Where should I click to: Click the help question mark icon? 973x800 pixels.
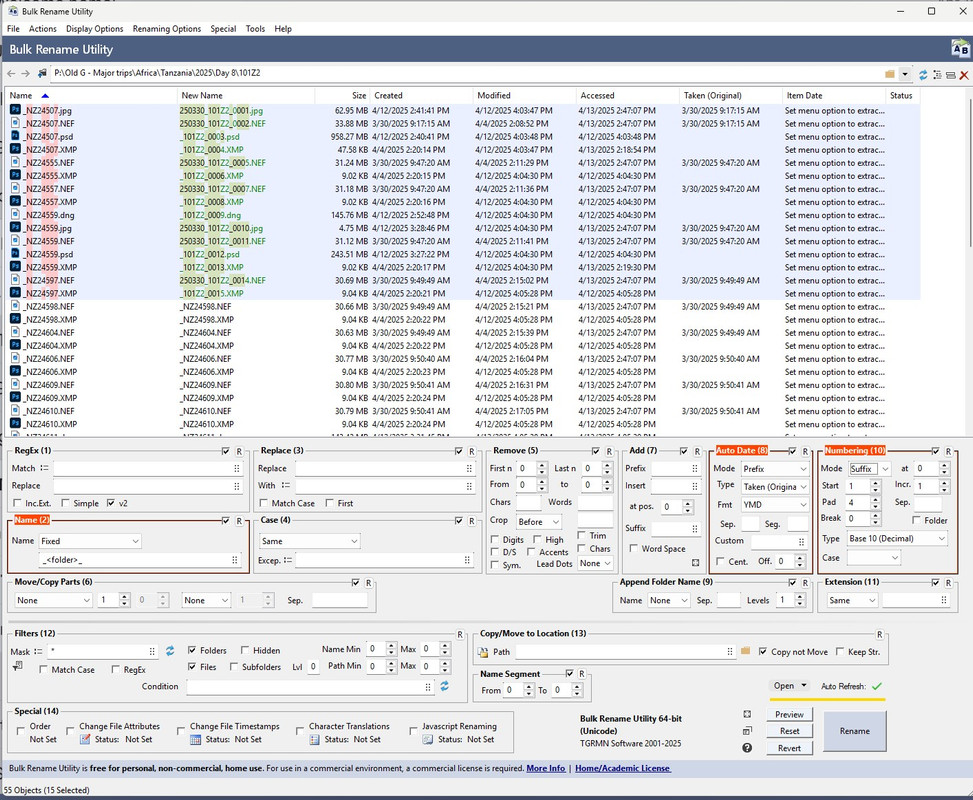coord(747,748)
